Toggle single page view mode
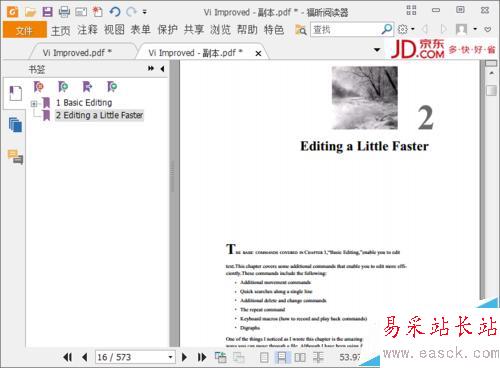The width and height of the screenshot is (500, 368). tap(264, 358)
